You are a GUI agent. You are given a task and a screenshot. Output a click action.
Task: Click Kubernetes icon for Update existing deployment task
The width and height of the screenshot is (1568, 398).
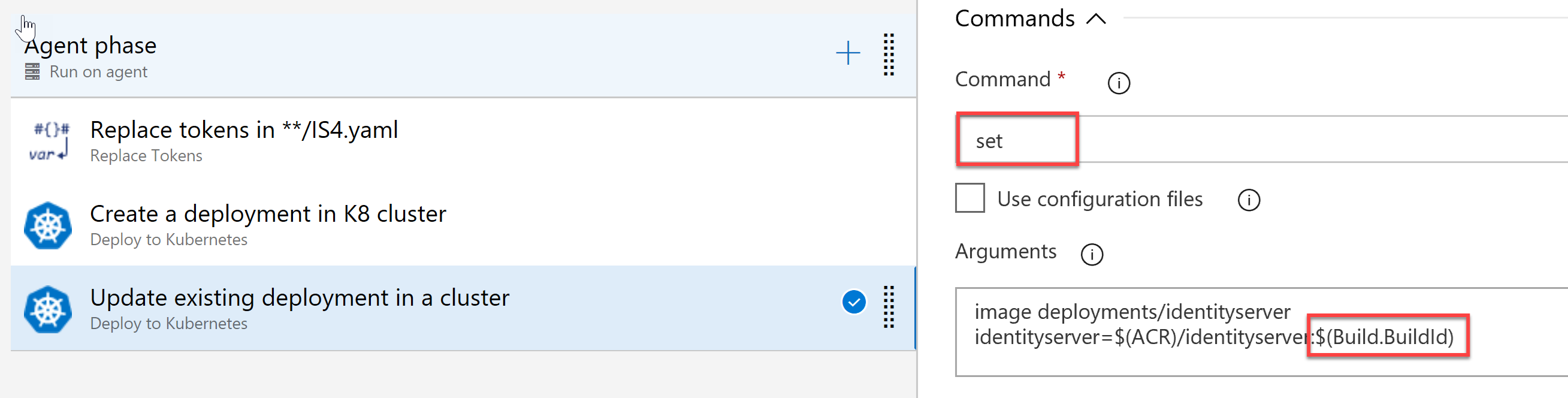click(48, 310)
